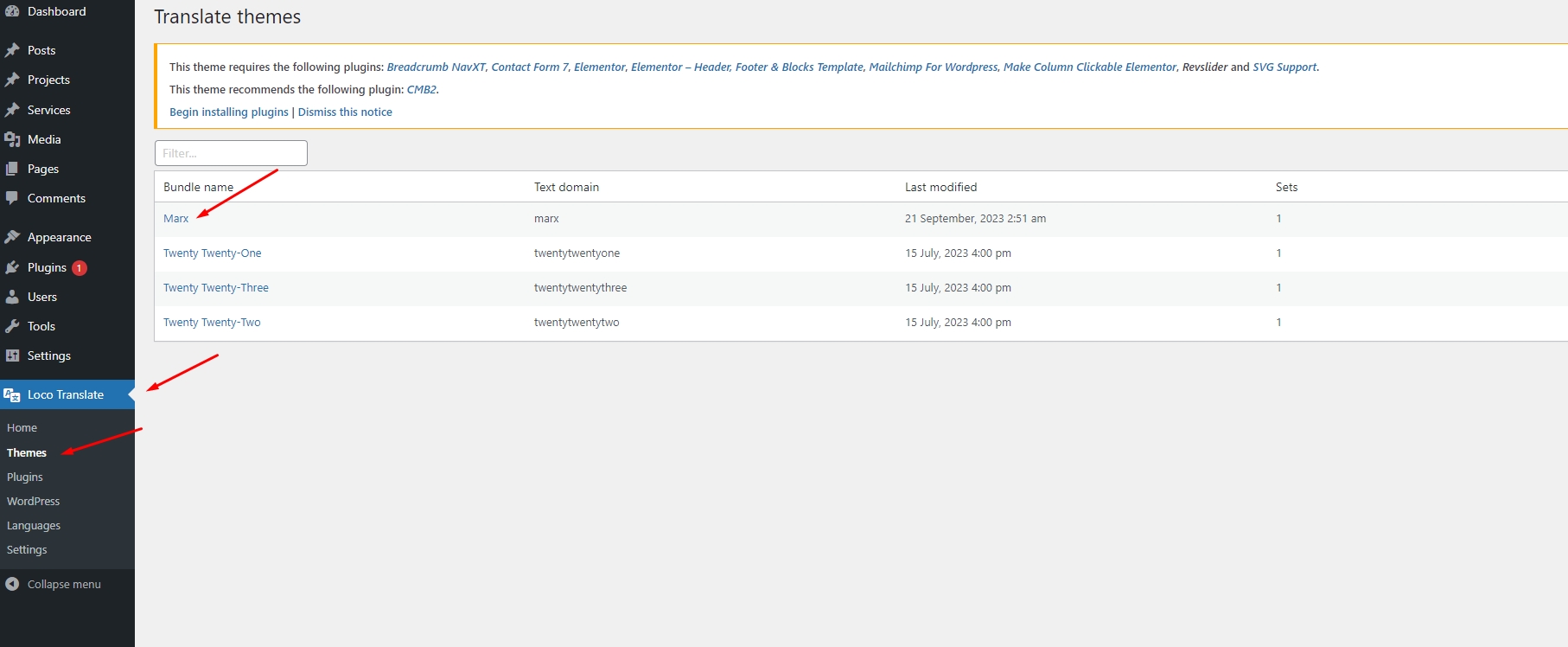
Task: Click the Tools wrench icon
Action: pyautogui.click(x=12, y=326)
